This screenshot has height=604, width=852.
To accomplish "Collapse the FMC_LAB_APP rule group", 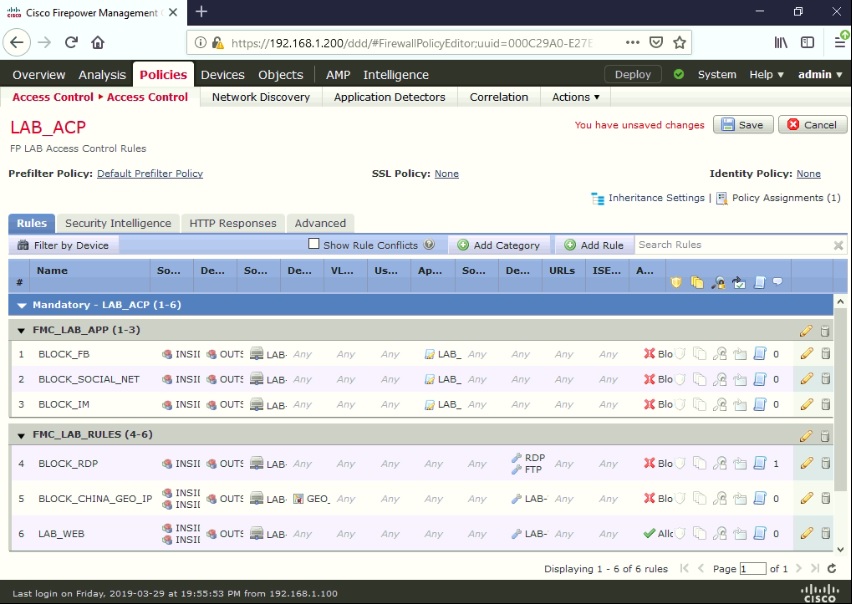I will click(x=22, y=329).
